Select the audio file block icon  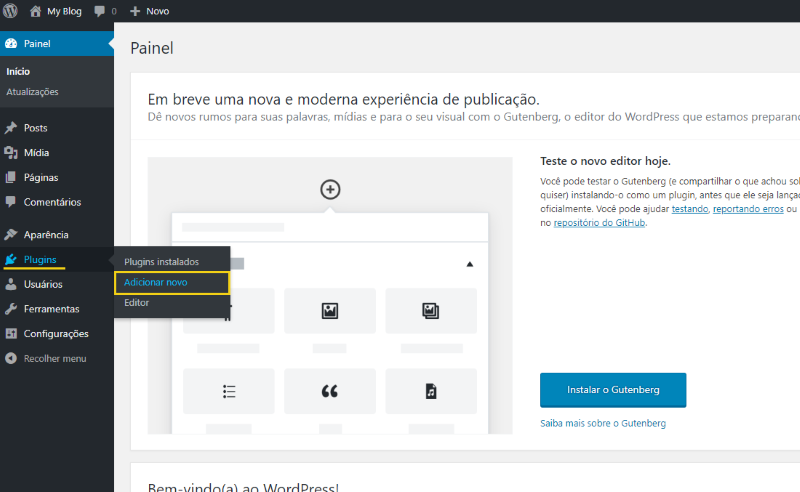click(431, 391)
